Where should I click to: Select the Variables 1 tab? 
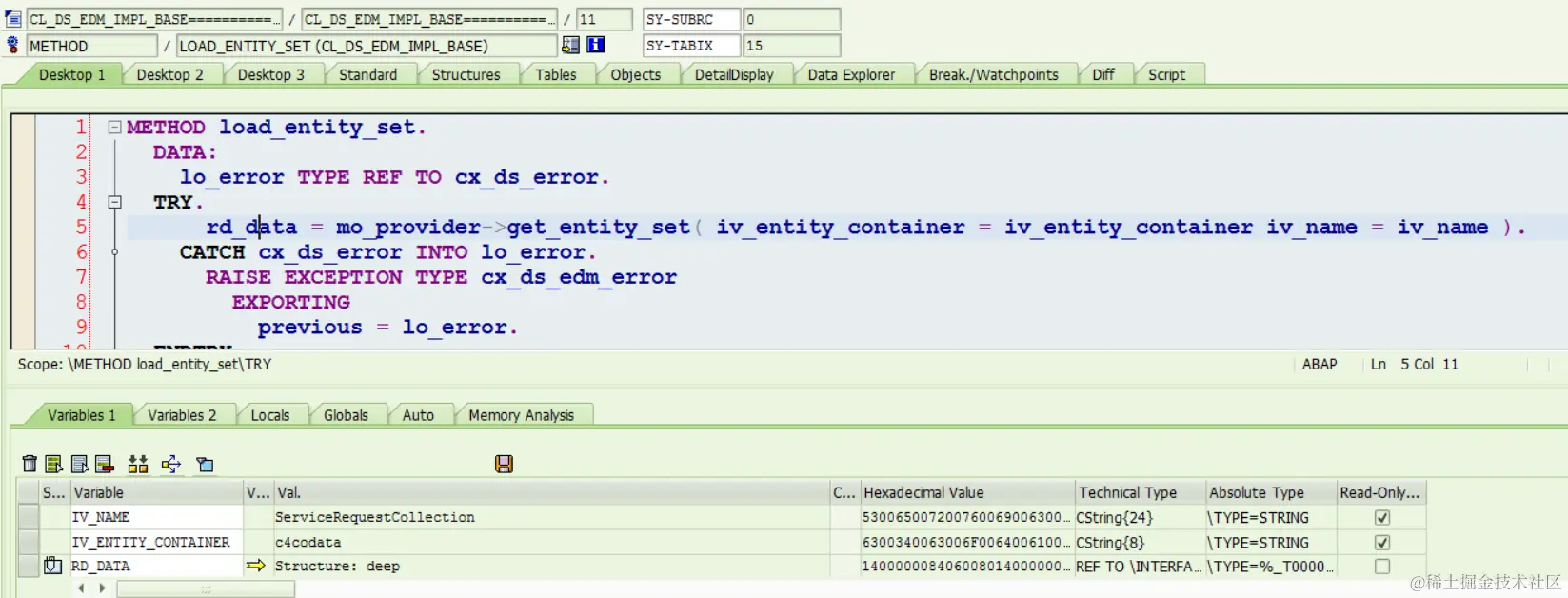click(82, 415)
